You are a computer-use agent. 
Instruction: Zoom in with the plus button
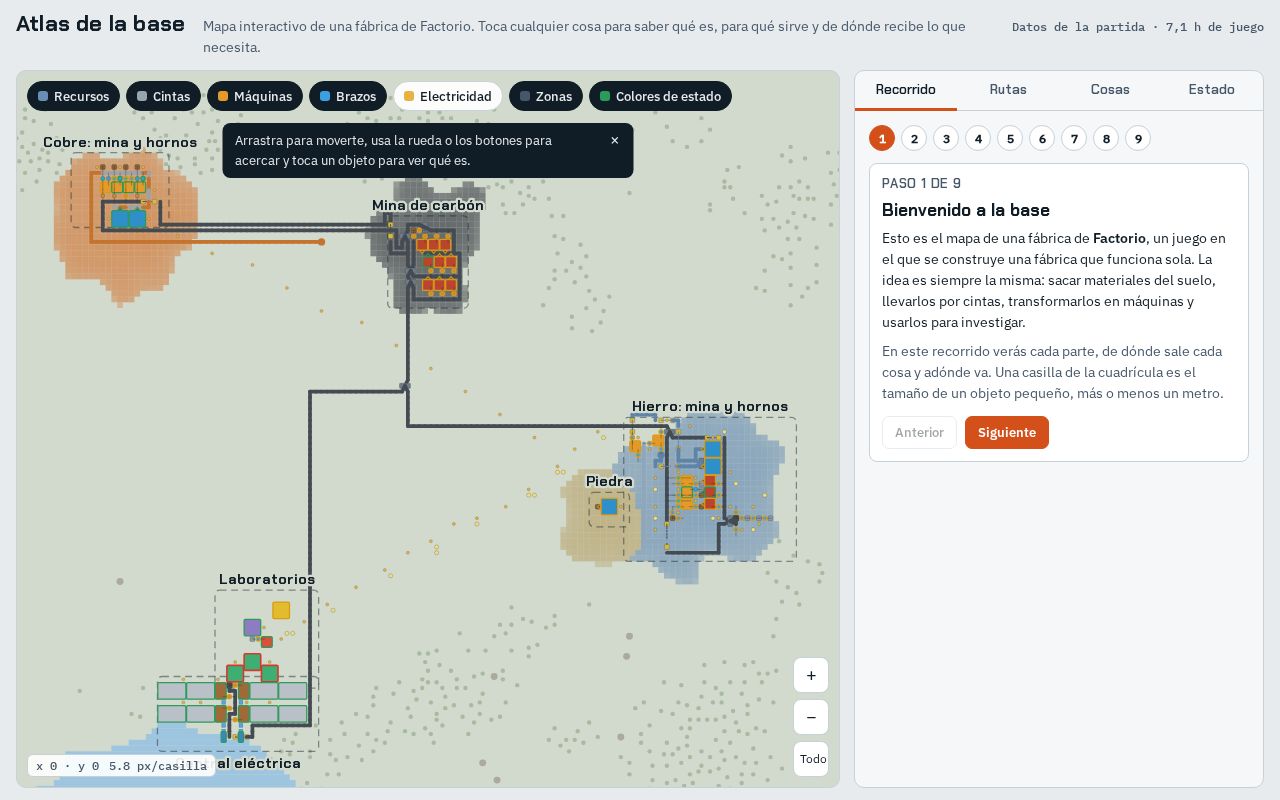pyautogui.click(x=811, y=675)
